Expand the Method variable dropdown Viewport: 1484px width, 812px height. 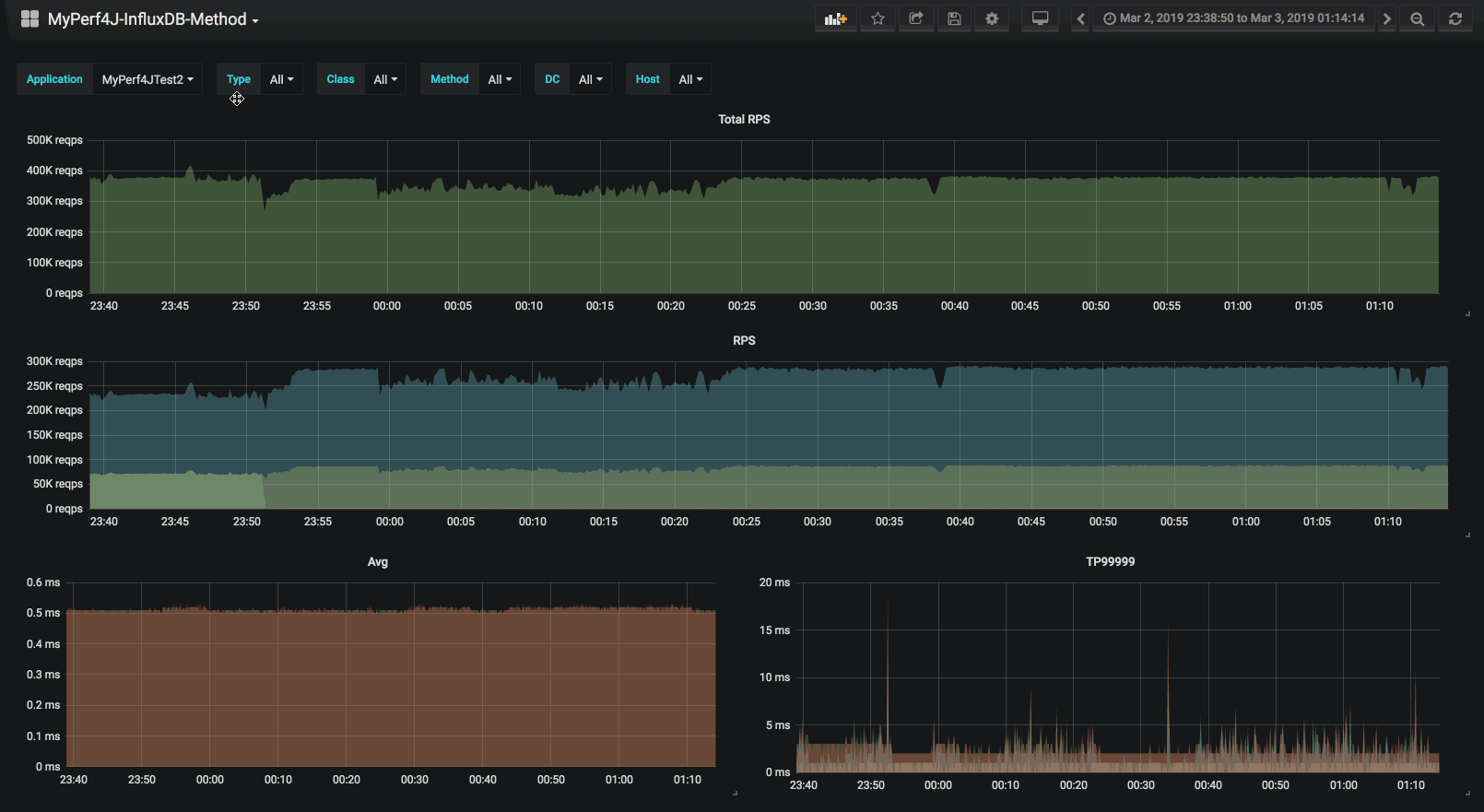(x=500, y=79)
